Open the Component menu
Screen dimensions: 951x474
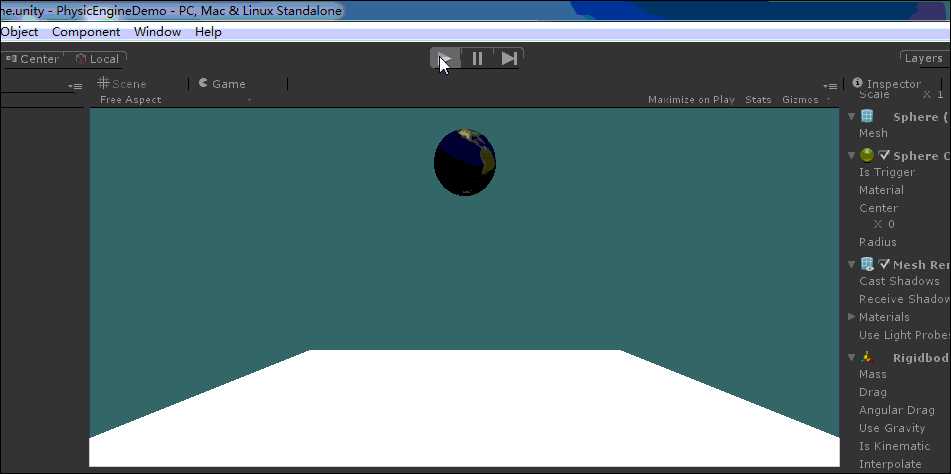click(86, 32)
